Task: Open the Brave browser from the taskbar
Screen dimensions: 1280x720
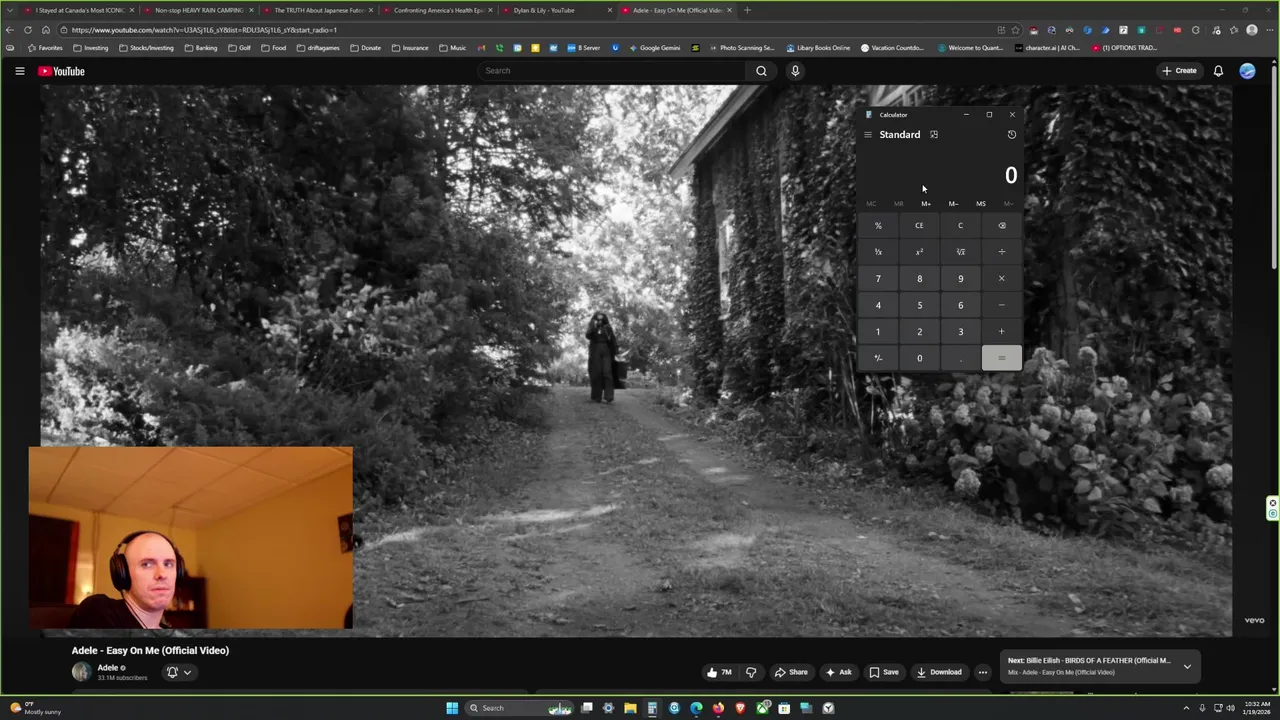Action: point(740,708)
